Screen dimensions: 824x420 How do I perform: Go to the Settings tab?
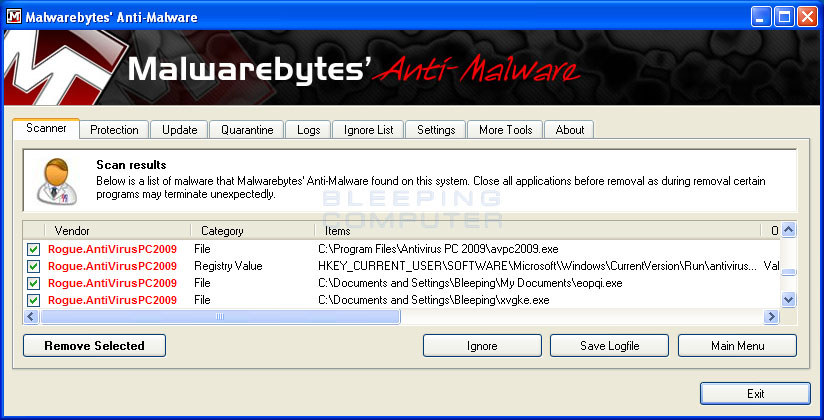click(x=436, y=130)
